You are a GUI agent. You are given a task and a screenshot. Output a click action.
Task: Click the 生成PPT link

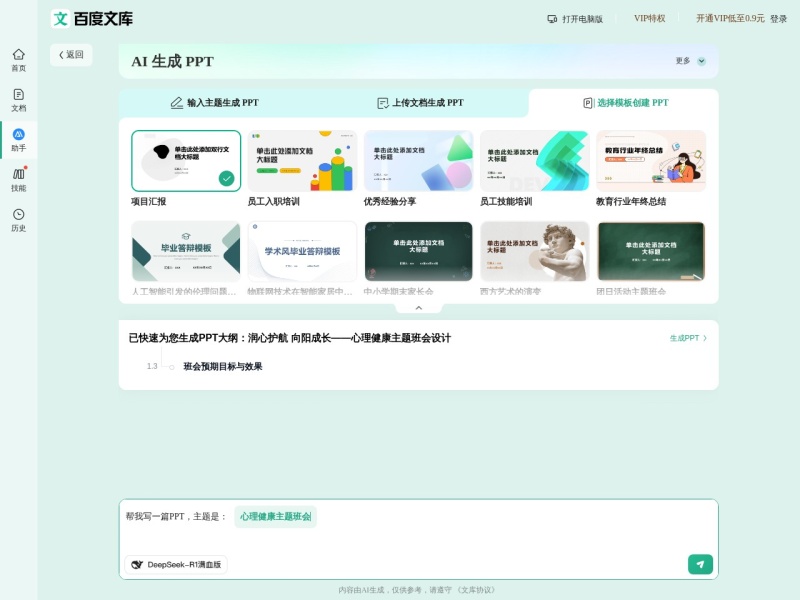click(x=688, y=338)
